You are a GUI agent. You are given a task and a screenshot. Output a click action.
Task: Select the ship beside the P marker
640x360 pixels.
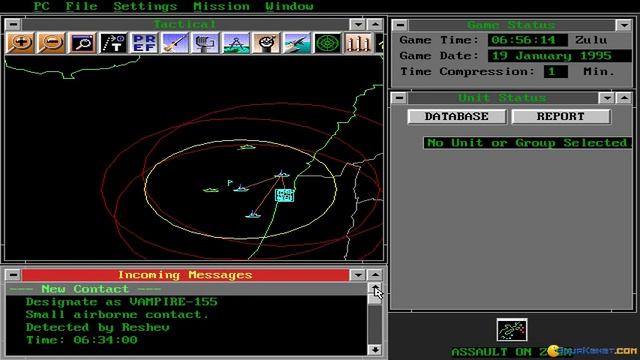[241, 189]
